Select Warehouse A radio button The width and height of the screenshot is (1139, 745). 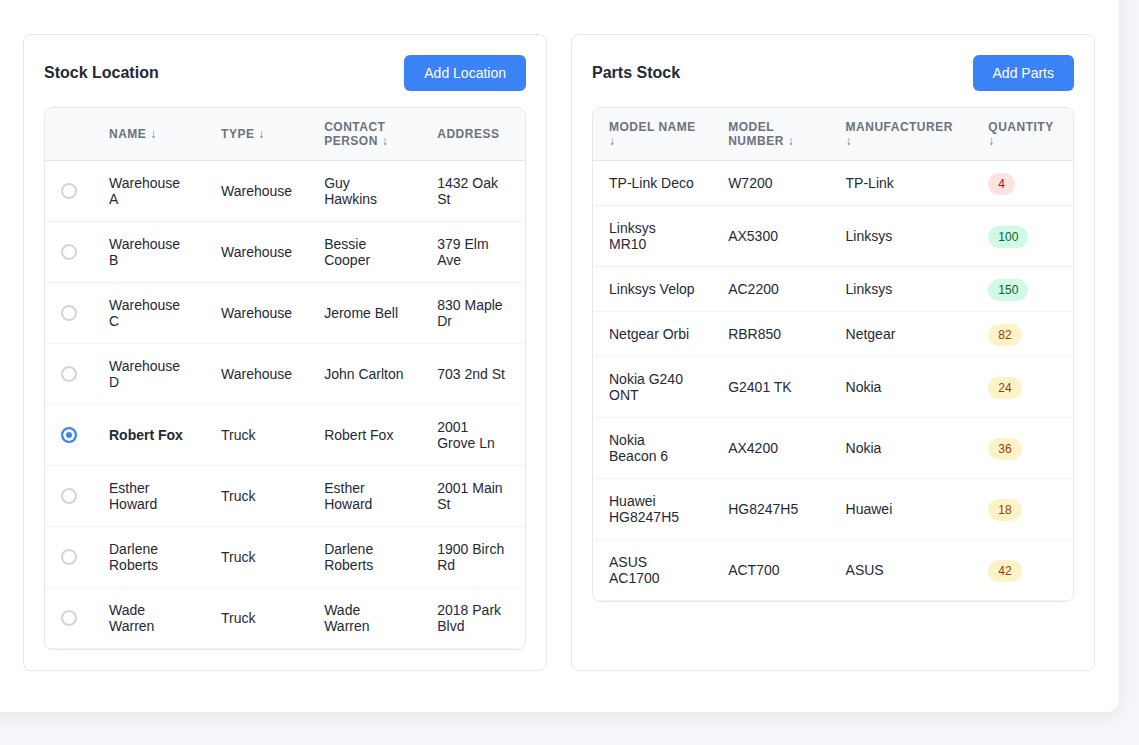point(69,191)
